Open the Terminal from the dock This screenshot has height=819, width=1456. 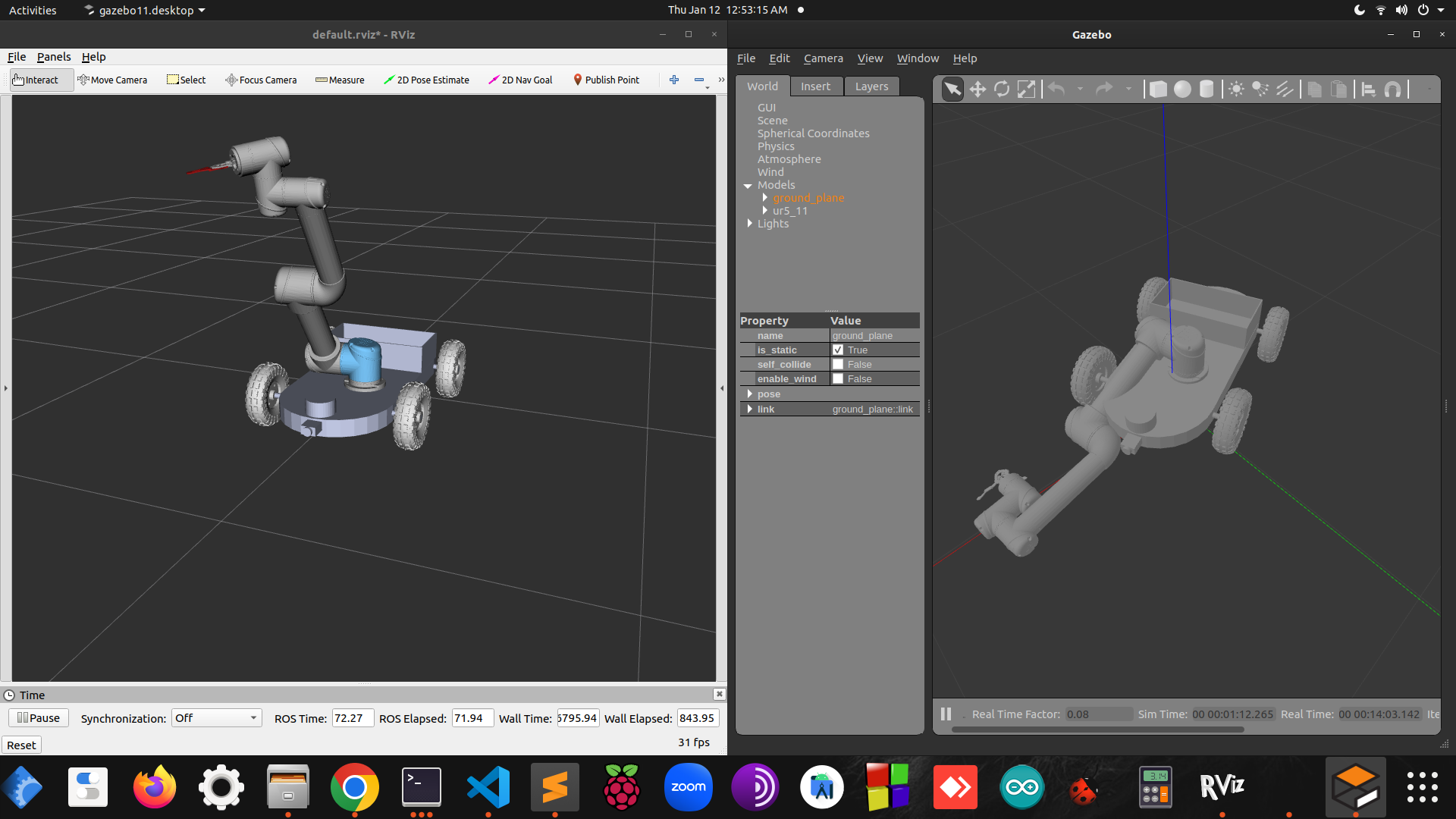[422, 787]
